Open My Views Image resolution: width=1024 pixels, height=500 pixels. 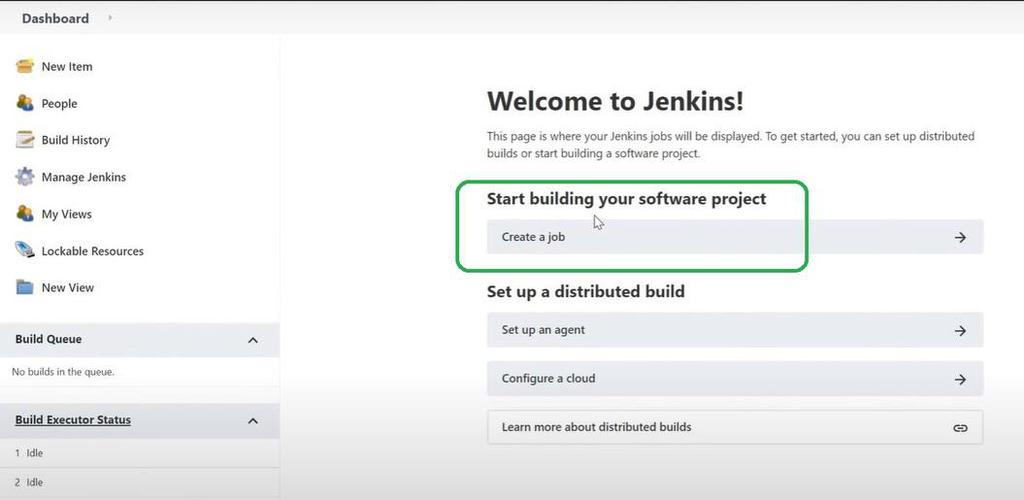coord(67,214)
